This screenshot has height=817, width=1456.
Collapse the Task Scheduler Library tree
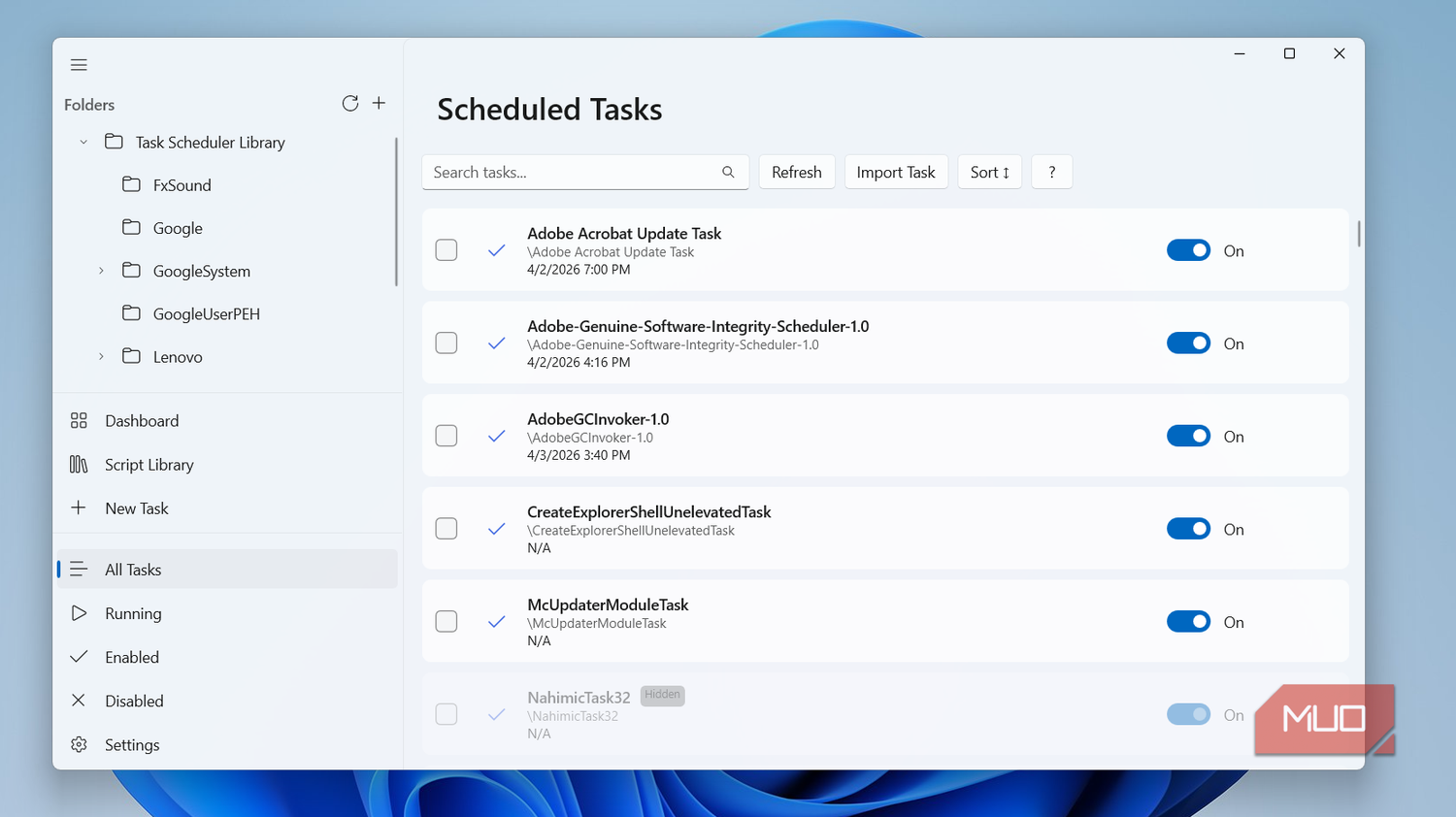[x=83, y=142]
